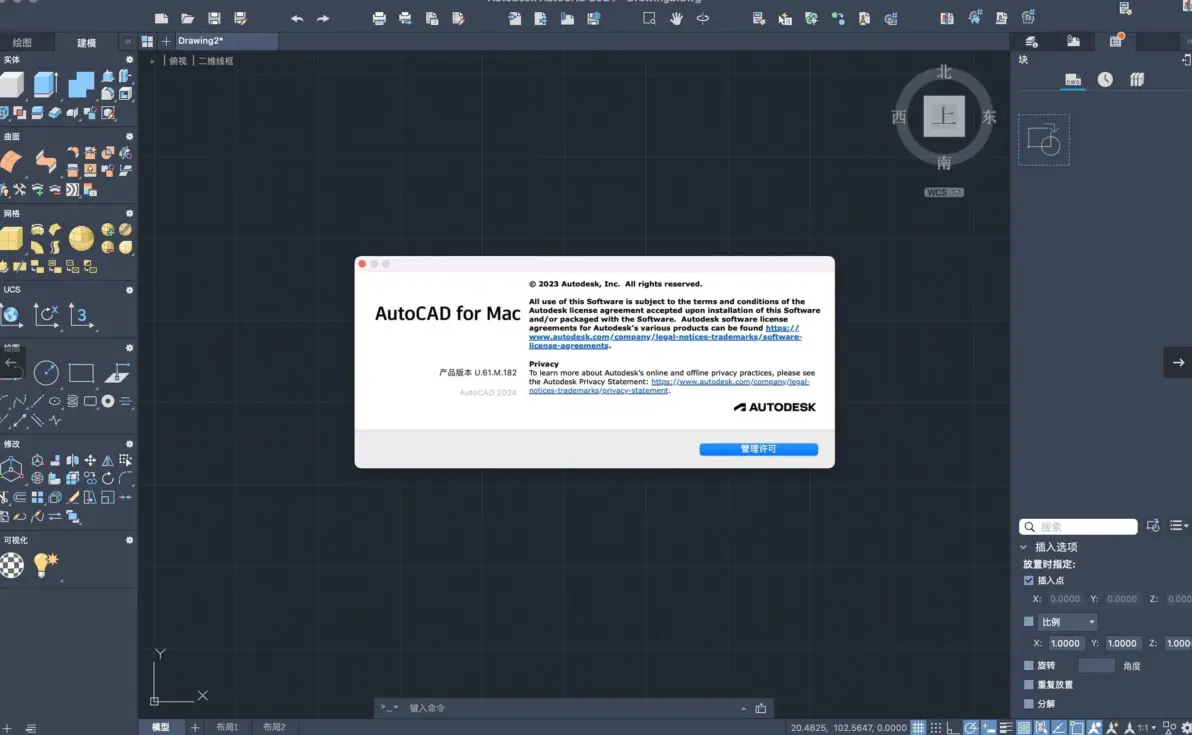This screenshot has height=735, width=1192.
Task: Click the 旋转 angle input field
Action: [1096, 666]
